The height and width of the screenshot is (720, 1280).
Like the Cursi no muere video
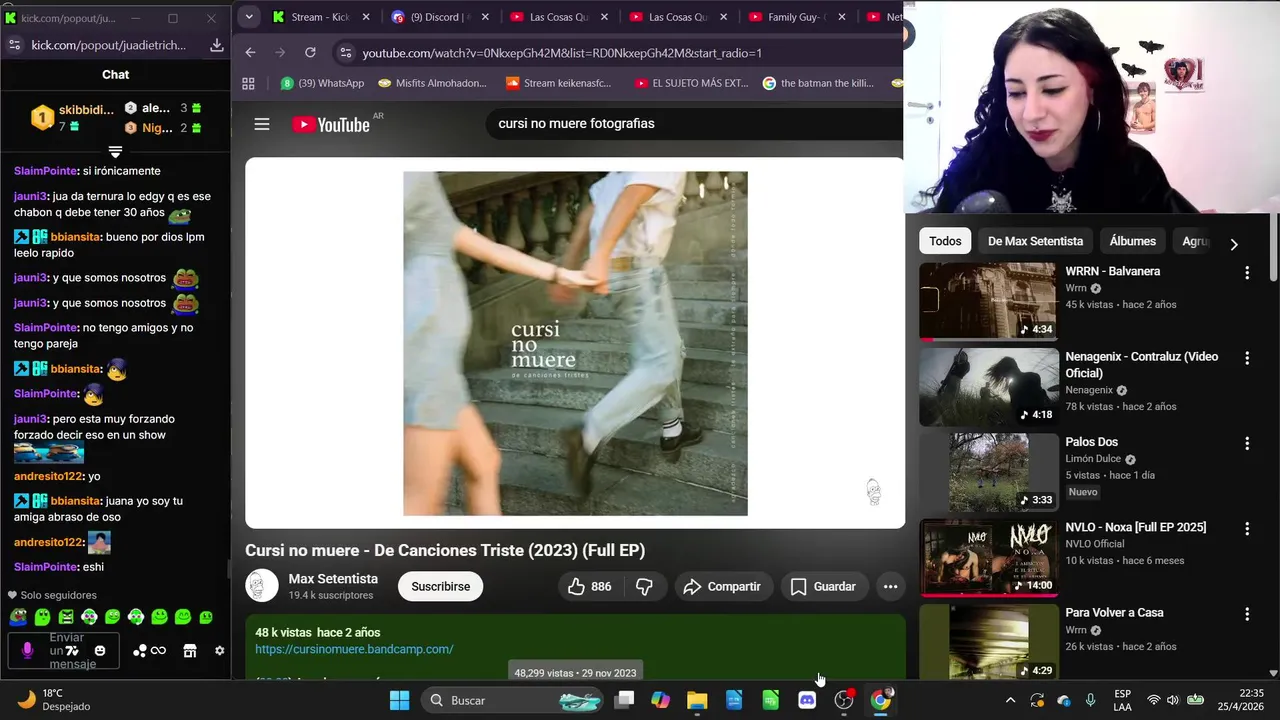(x=589, y=587)
